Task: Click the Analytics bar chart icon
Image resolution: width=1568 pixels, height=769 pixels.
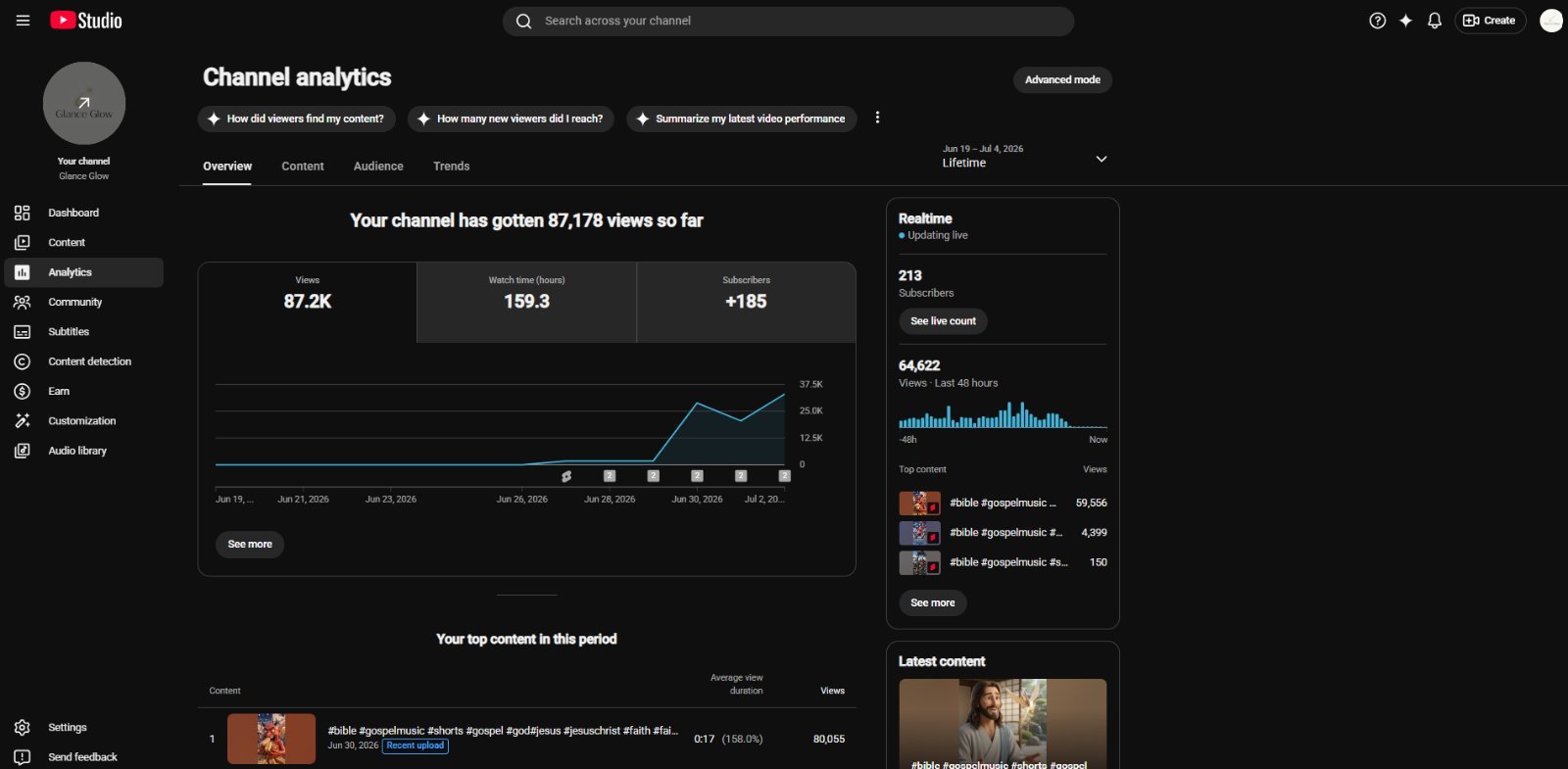Action: point(23,272)
